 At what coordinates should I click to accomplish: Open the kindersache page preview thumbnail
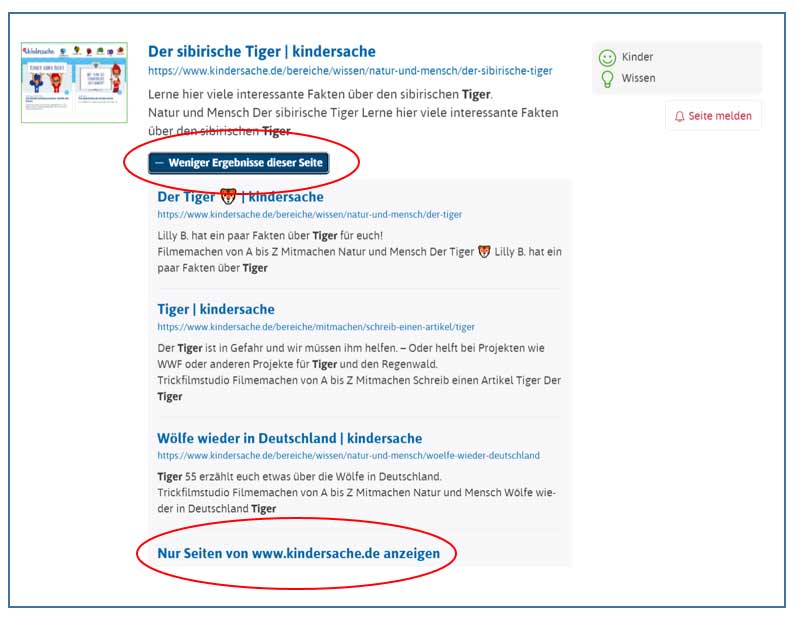(x=74, y=82)
